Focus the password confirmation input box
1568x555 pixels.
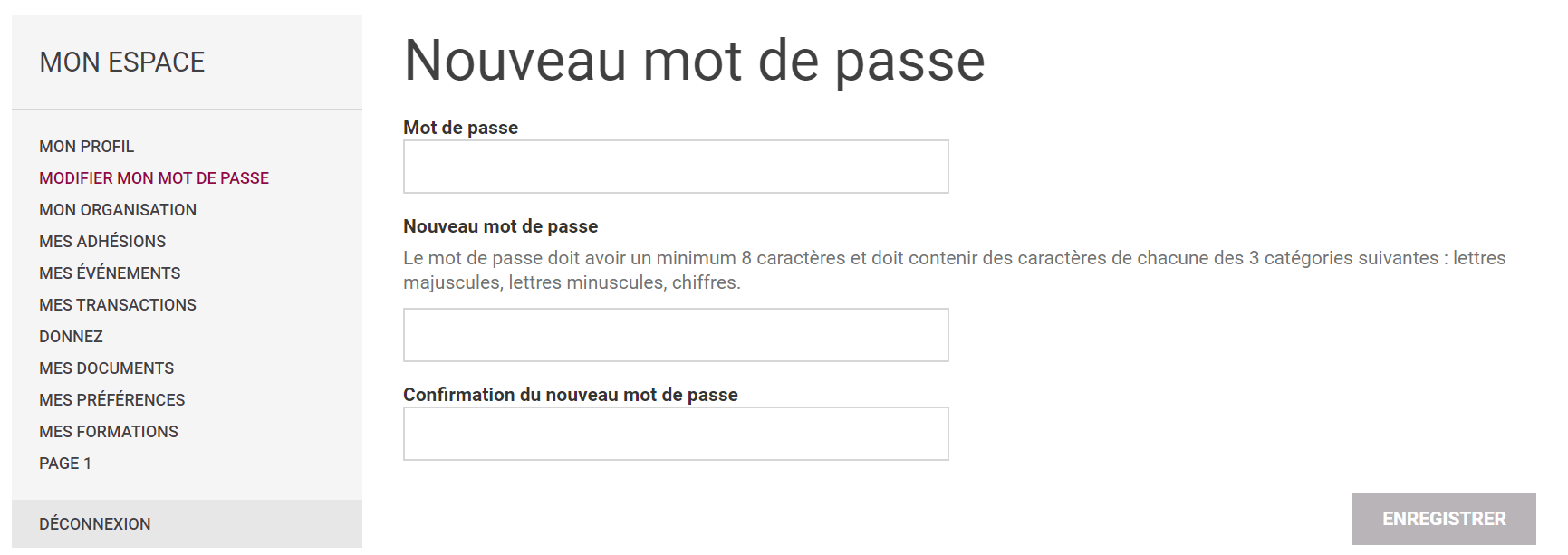pyautogui.click(x=676, y=434)
